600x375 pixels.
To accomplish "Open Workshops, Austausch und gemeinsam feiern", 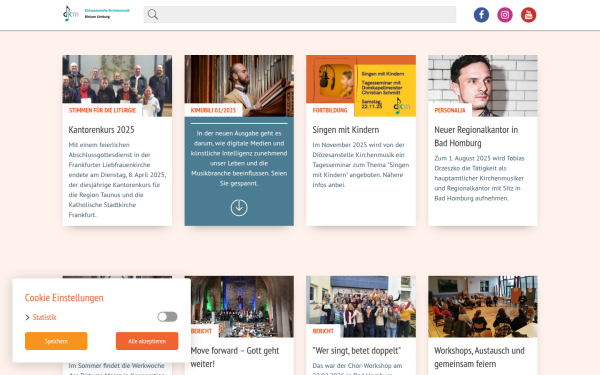I will [x=479, y=357].
